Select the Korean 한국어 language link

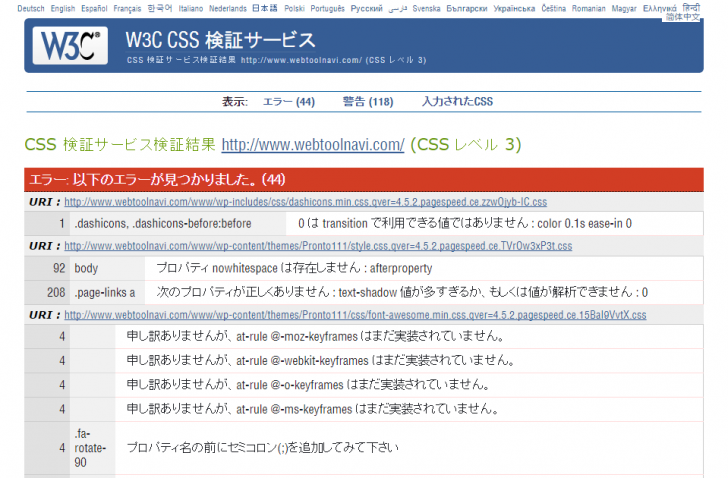[160, 8]
